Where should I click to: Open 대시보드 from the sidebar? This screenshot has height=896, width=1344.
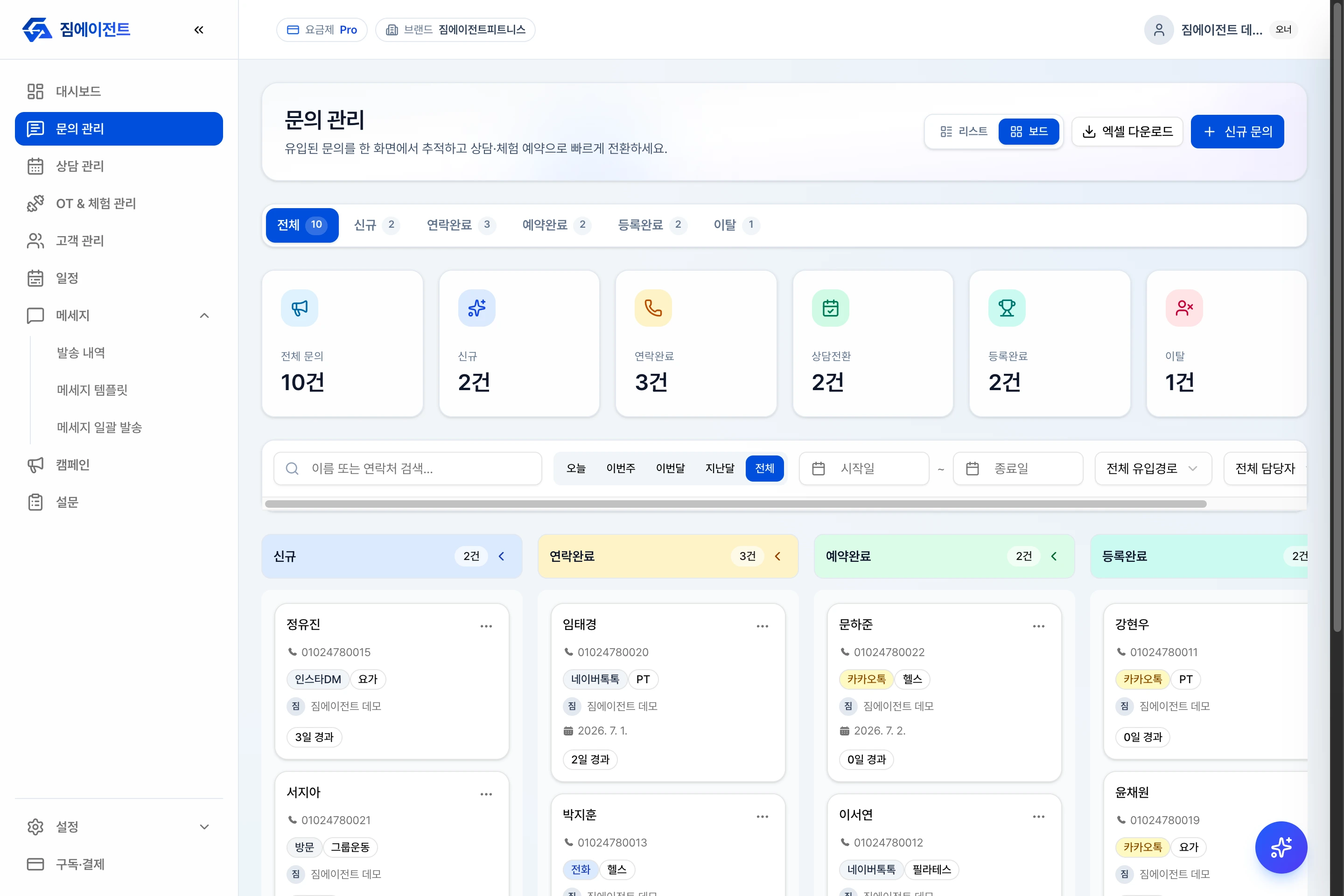(x=119, y=91)
